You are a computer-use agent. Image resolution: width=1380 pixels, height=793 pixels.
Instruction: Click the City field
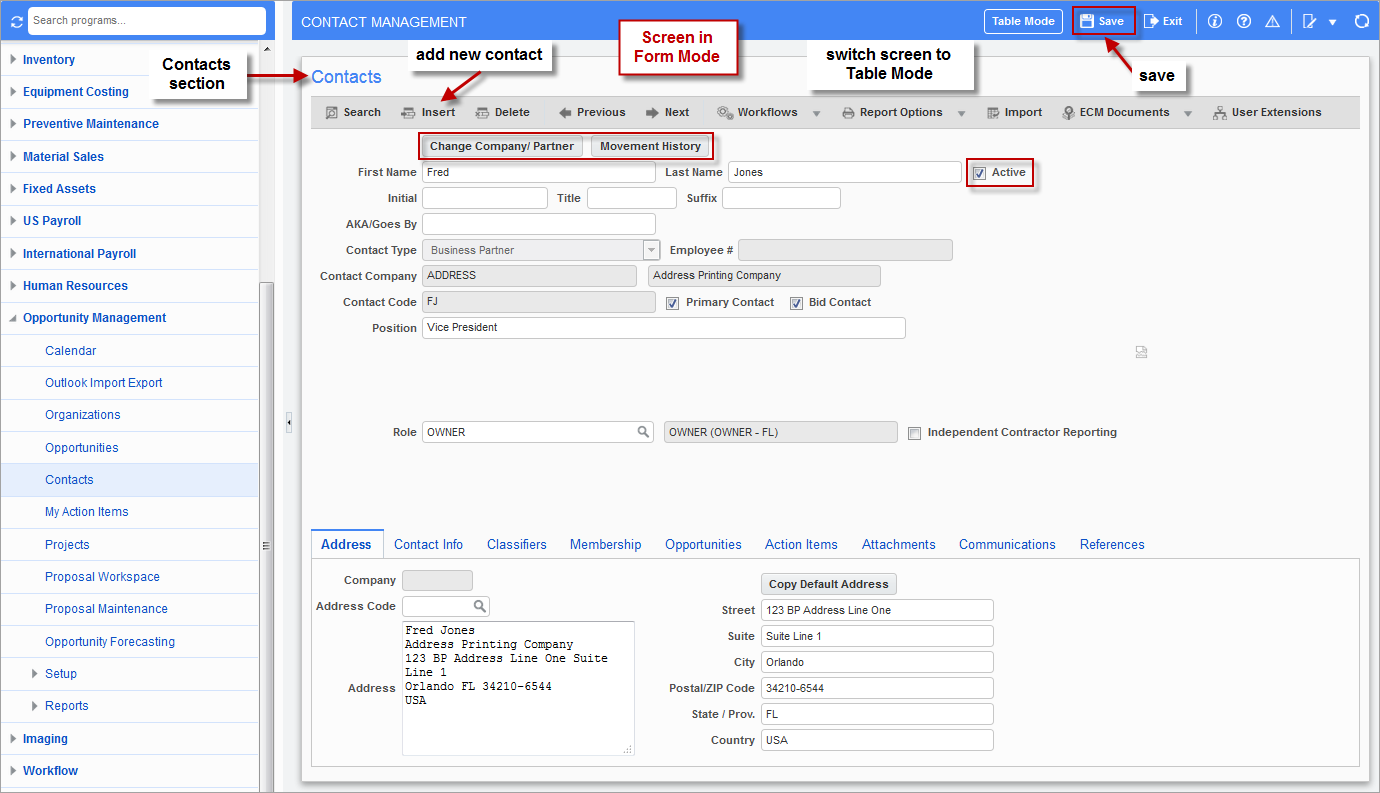point(877,662)
